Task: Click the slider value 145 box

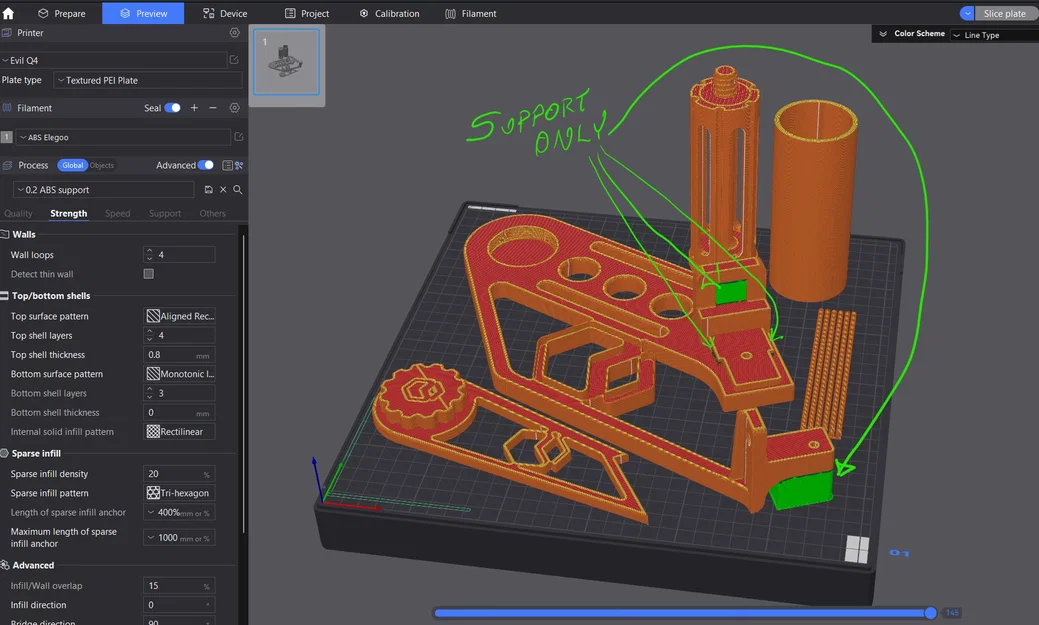Action: pos(952,612)
